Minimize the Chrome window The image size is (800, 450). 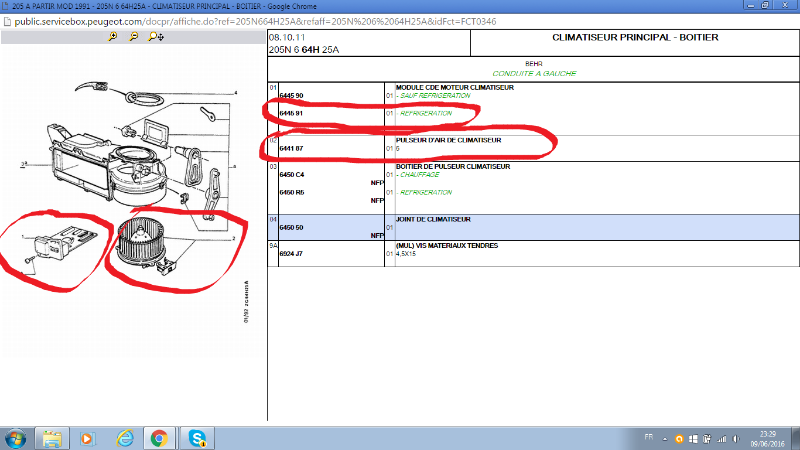pos(751,5)
